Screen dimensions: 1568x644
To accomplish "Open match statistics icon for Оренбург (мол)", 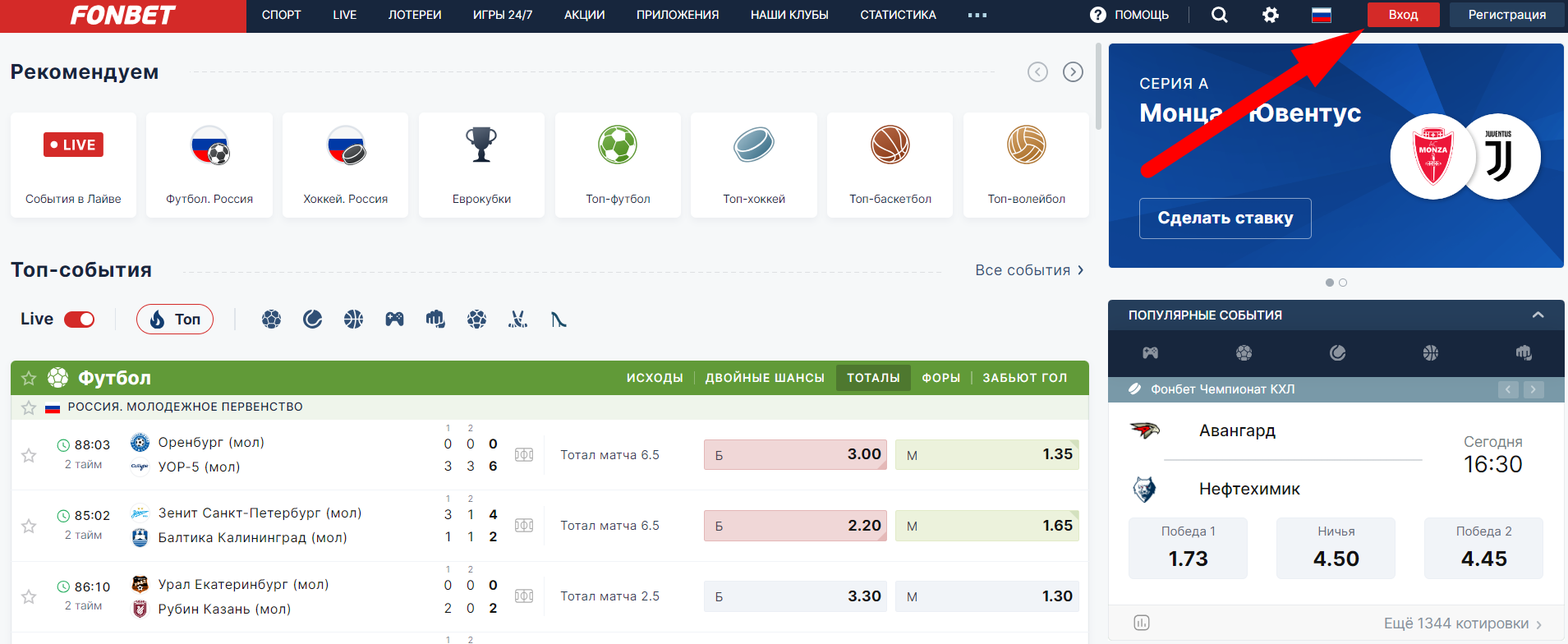I will (x=524, y=454).
